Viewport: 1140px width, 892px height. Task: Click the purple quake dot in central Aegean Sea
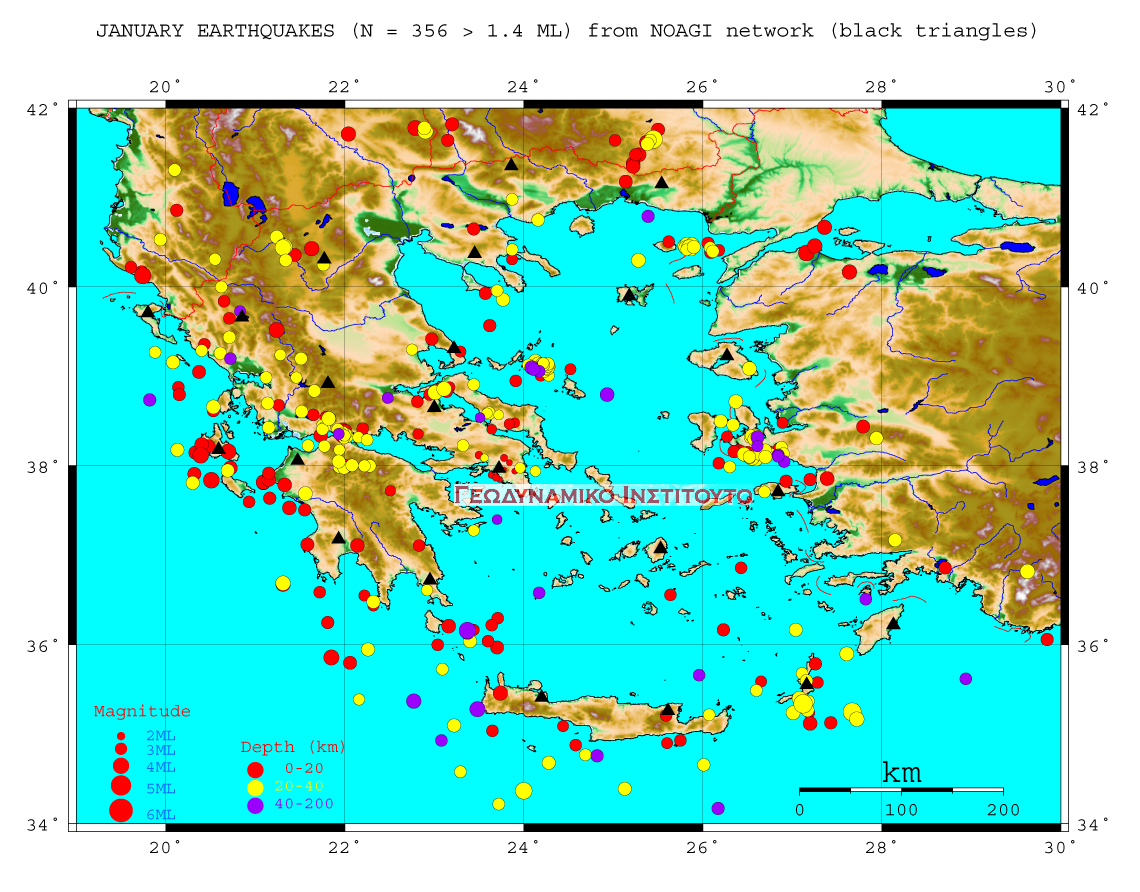click(x=607, y=395)
